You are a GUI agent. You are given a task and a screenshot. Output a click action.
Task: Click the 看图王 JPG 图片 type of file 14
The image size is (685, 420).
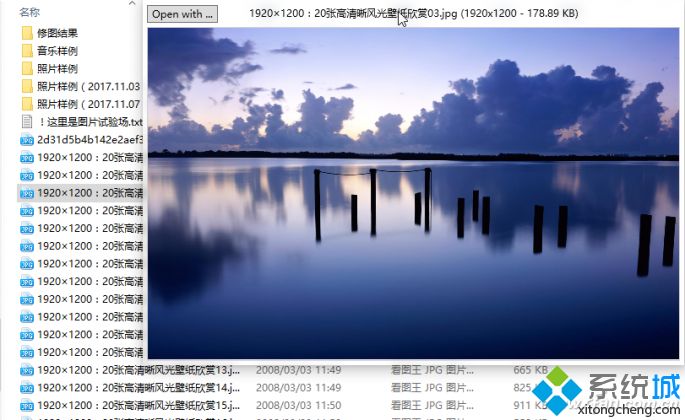coord(432,388)
